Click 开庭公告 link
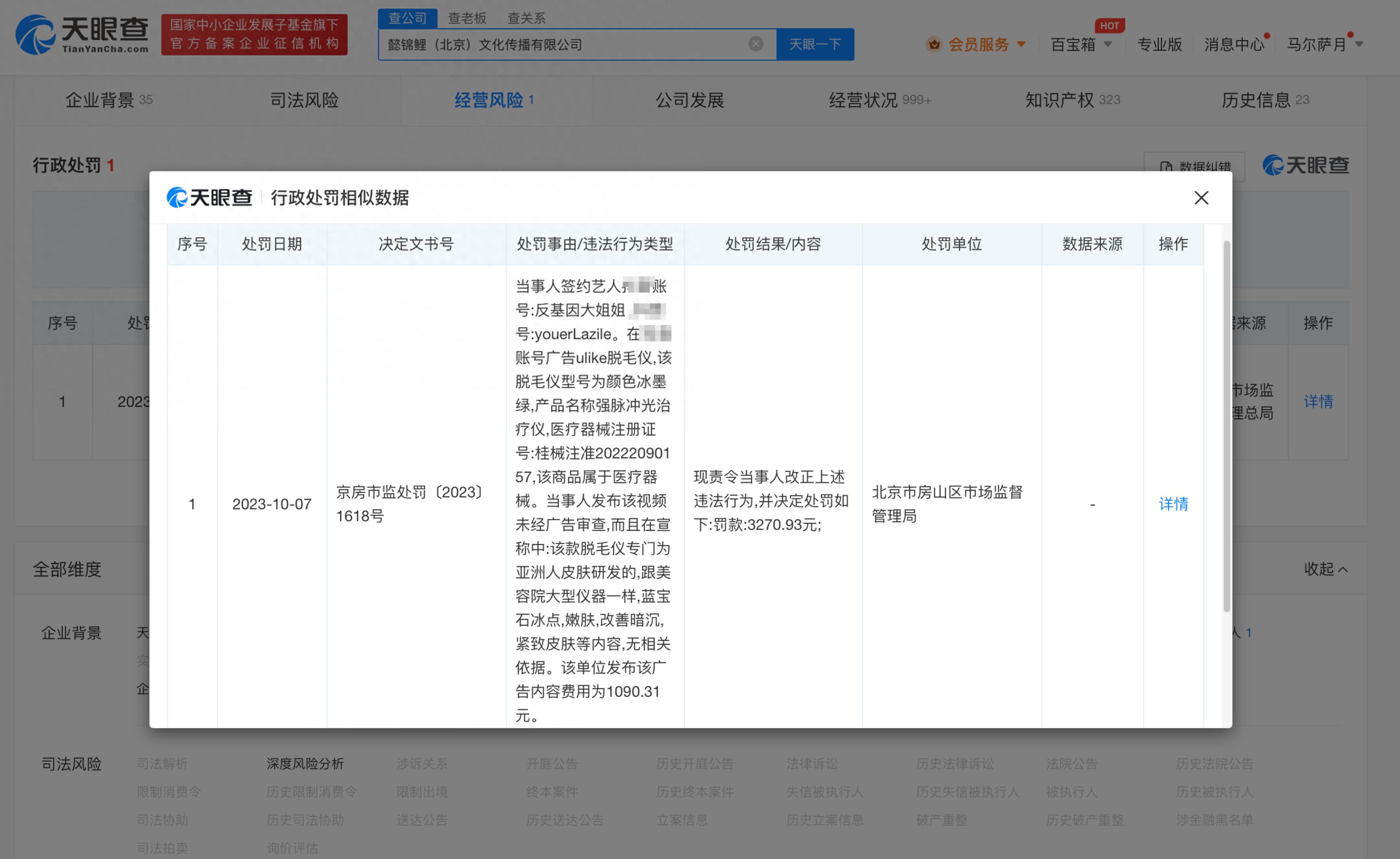 point(552,764)
